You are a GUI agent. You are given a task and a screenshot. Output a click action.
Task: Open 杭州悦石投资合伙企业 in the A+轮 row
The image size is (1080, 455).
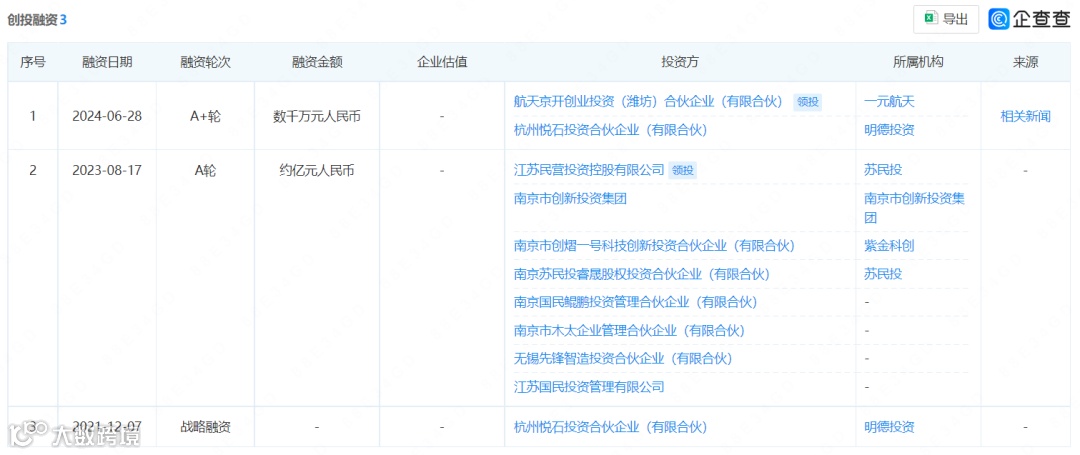click(x=610, y=129)
